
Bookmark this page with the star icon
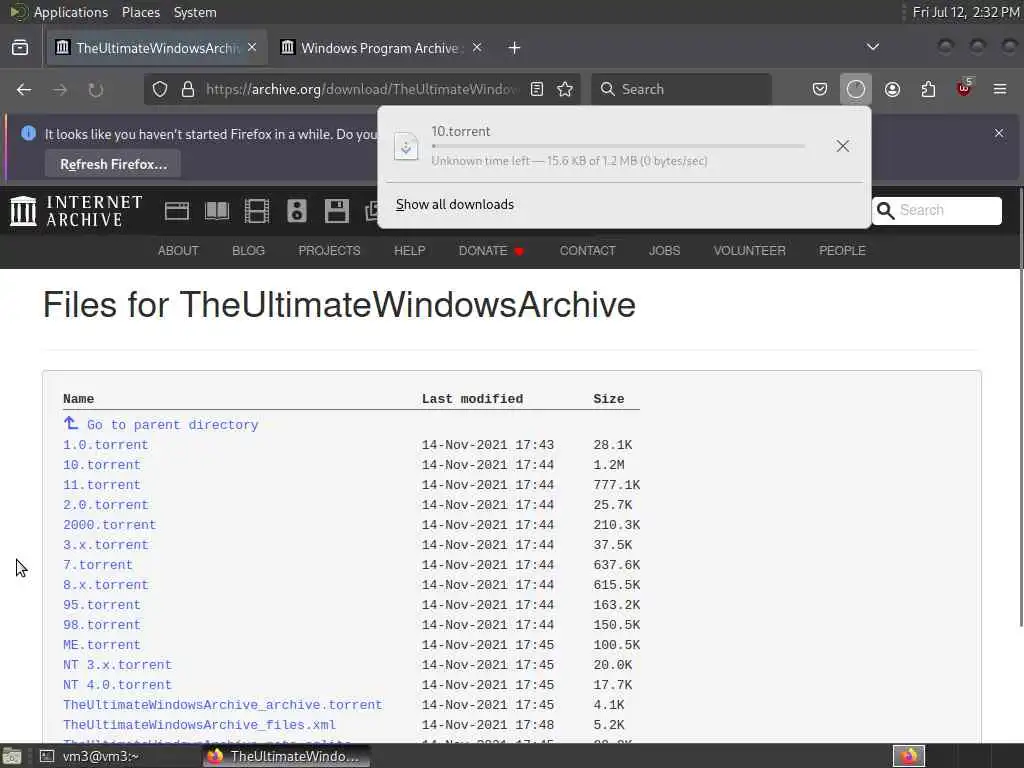(565, 89)
